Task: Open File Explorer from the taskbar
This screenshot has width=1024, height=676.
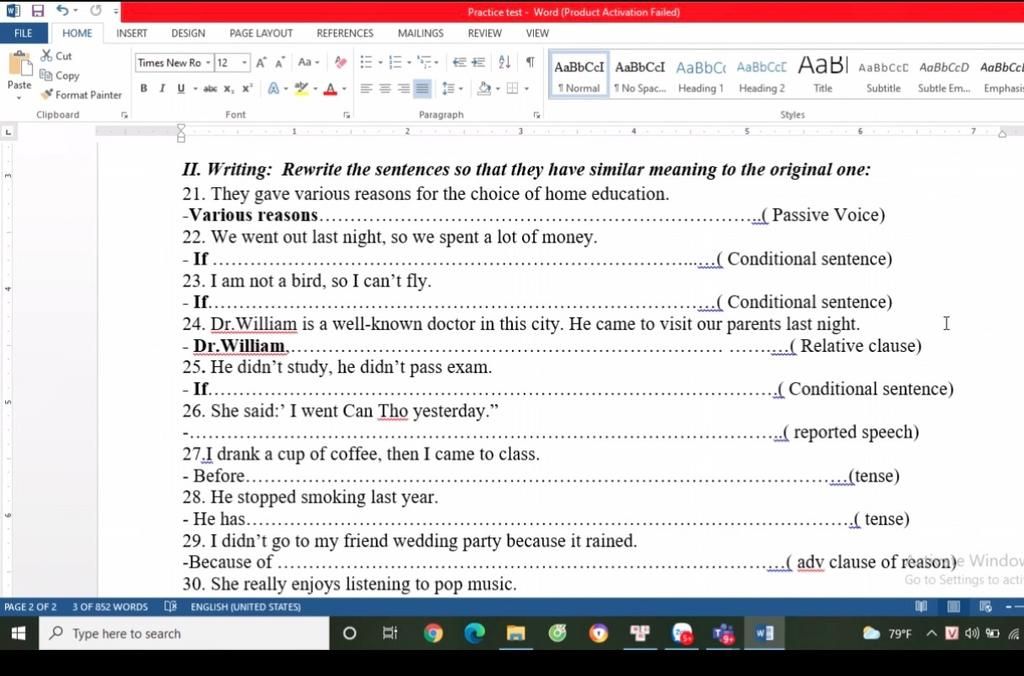Action: pyautogui.click(x=516, y=633)
